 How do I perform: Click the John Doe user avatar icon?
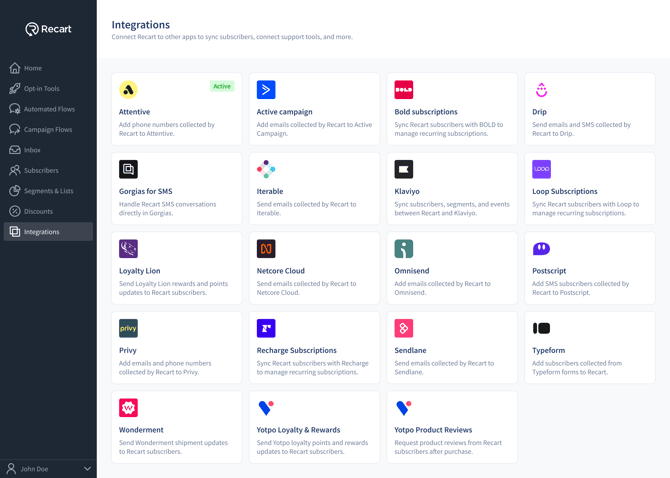tap(12, 469)
